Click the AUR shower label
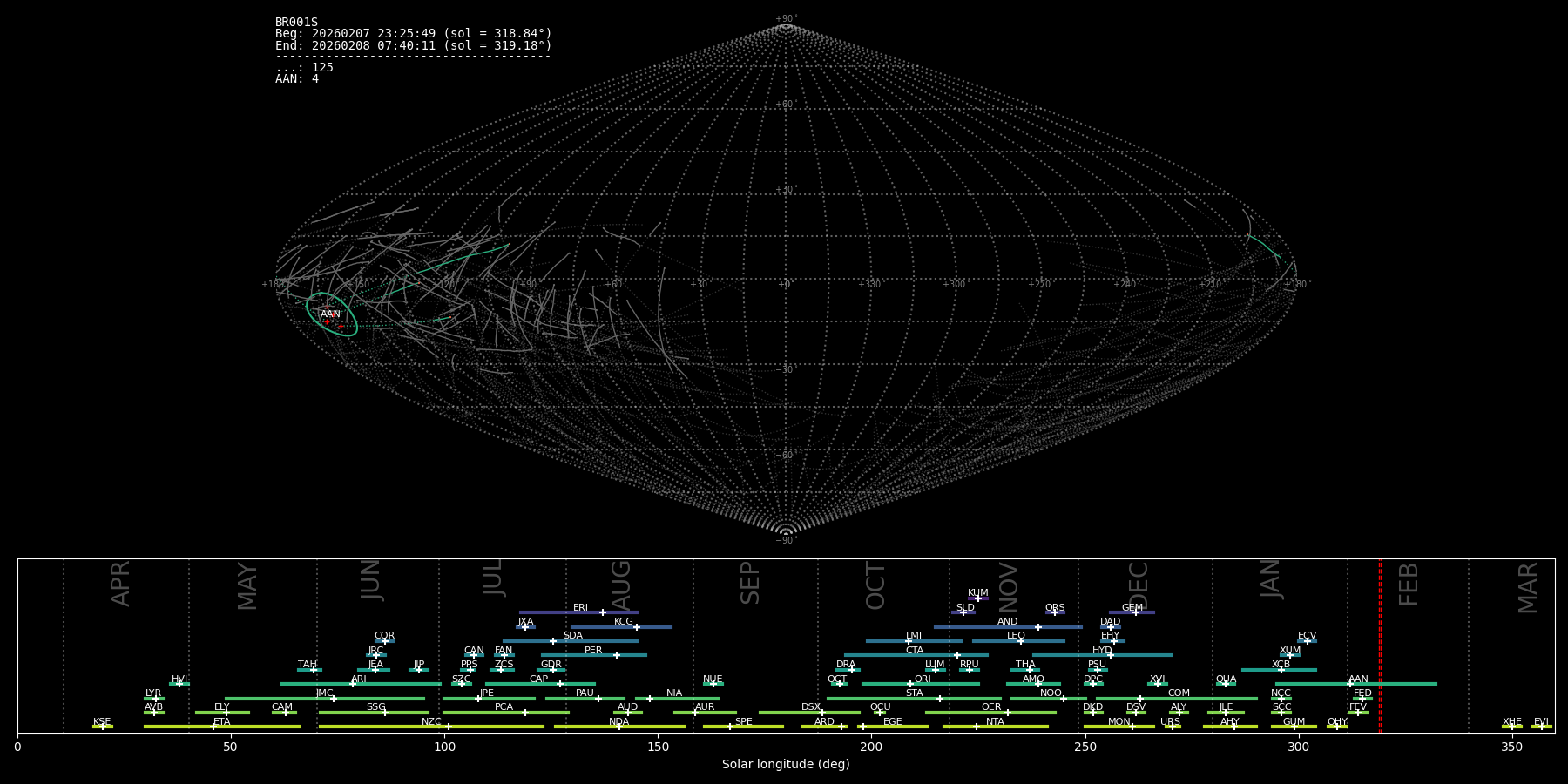This screenshot has width=1568, height=784. 705,707
